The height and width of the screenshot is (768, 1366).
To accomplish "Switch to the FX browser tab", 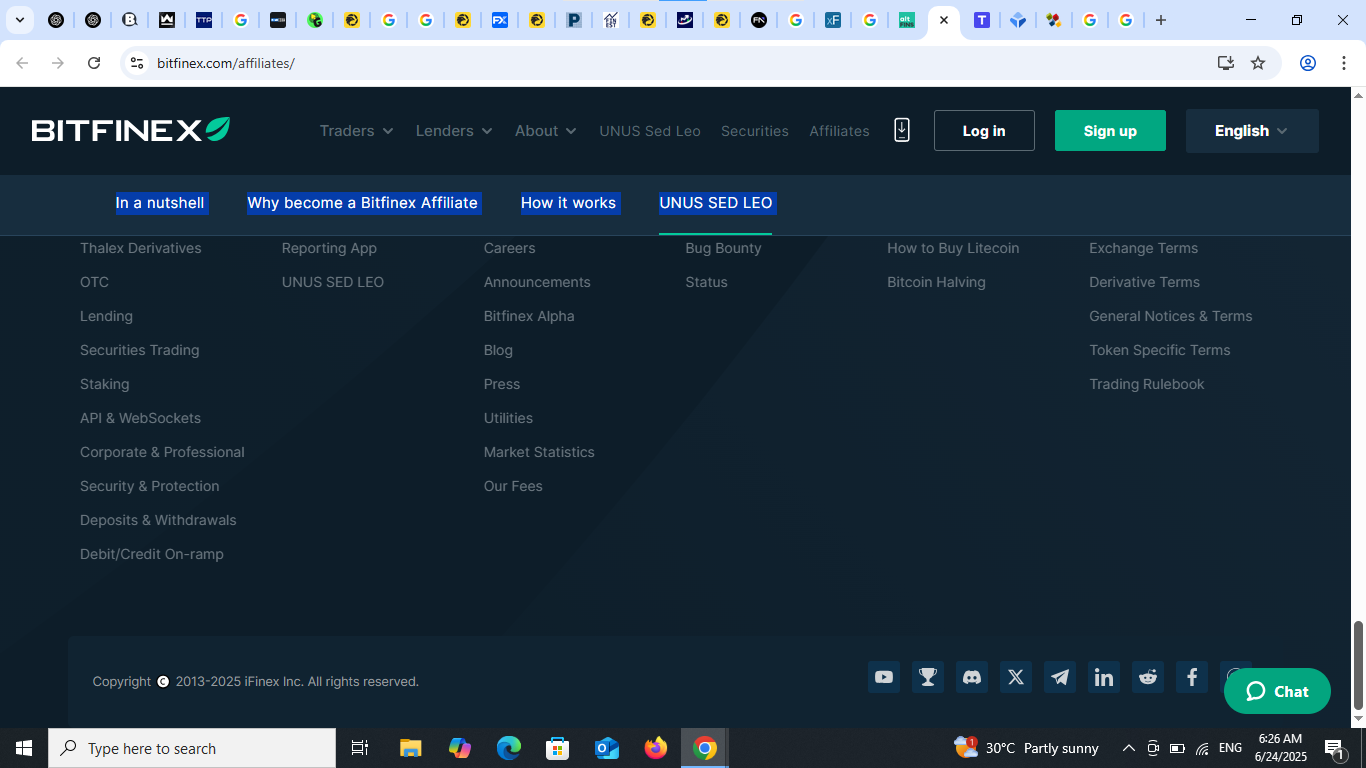I will click(500, 20).
